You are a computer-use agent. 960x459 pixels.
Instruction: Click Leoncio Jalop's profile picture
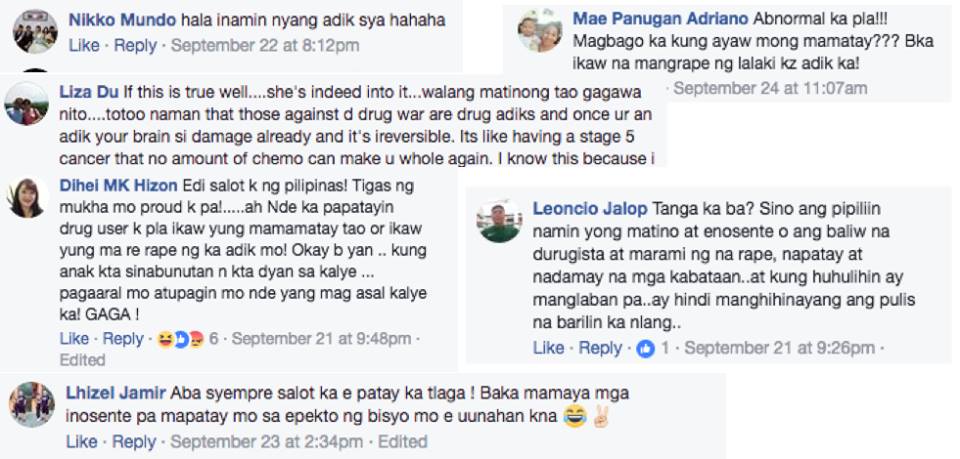click(x=500, y=220)
